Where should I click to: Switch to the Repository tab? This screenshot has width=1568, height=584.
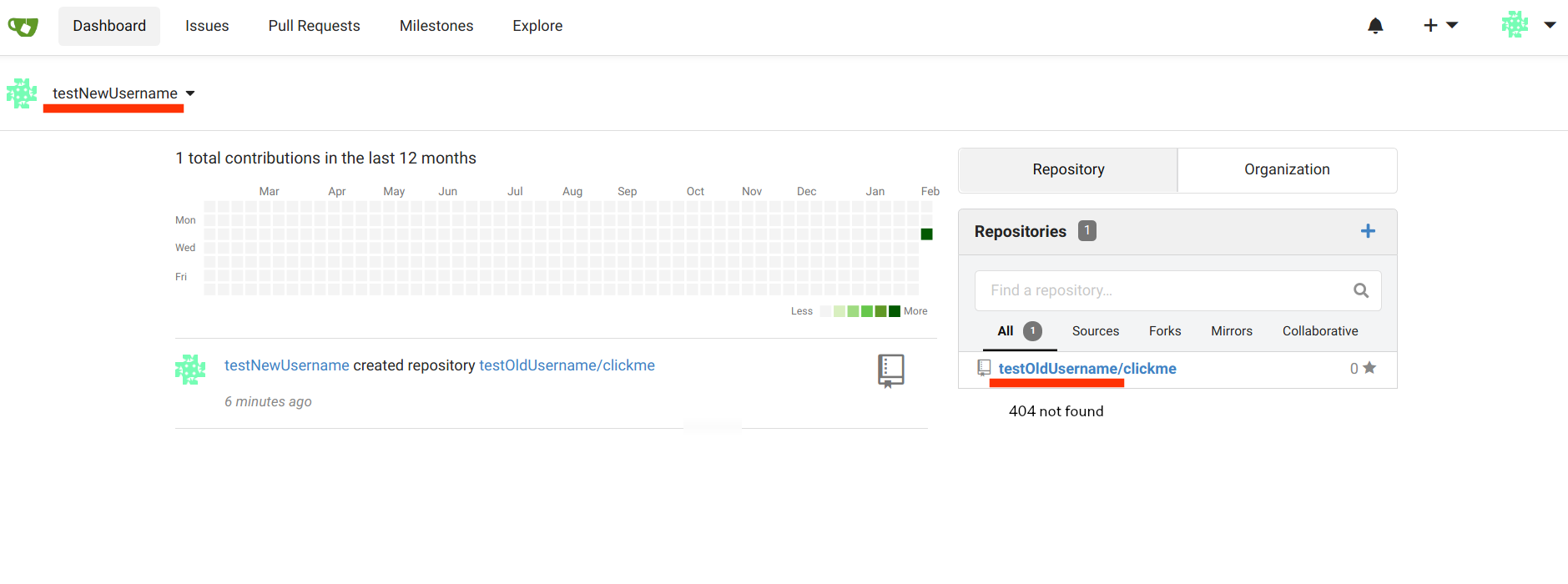1068,170
